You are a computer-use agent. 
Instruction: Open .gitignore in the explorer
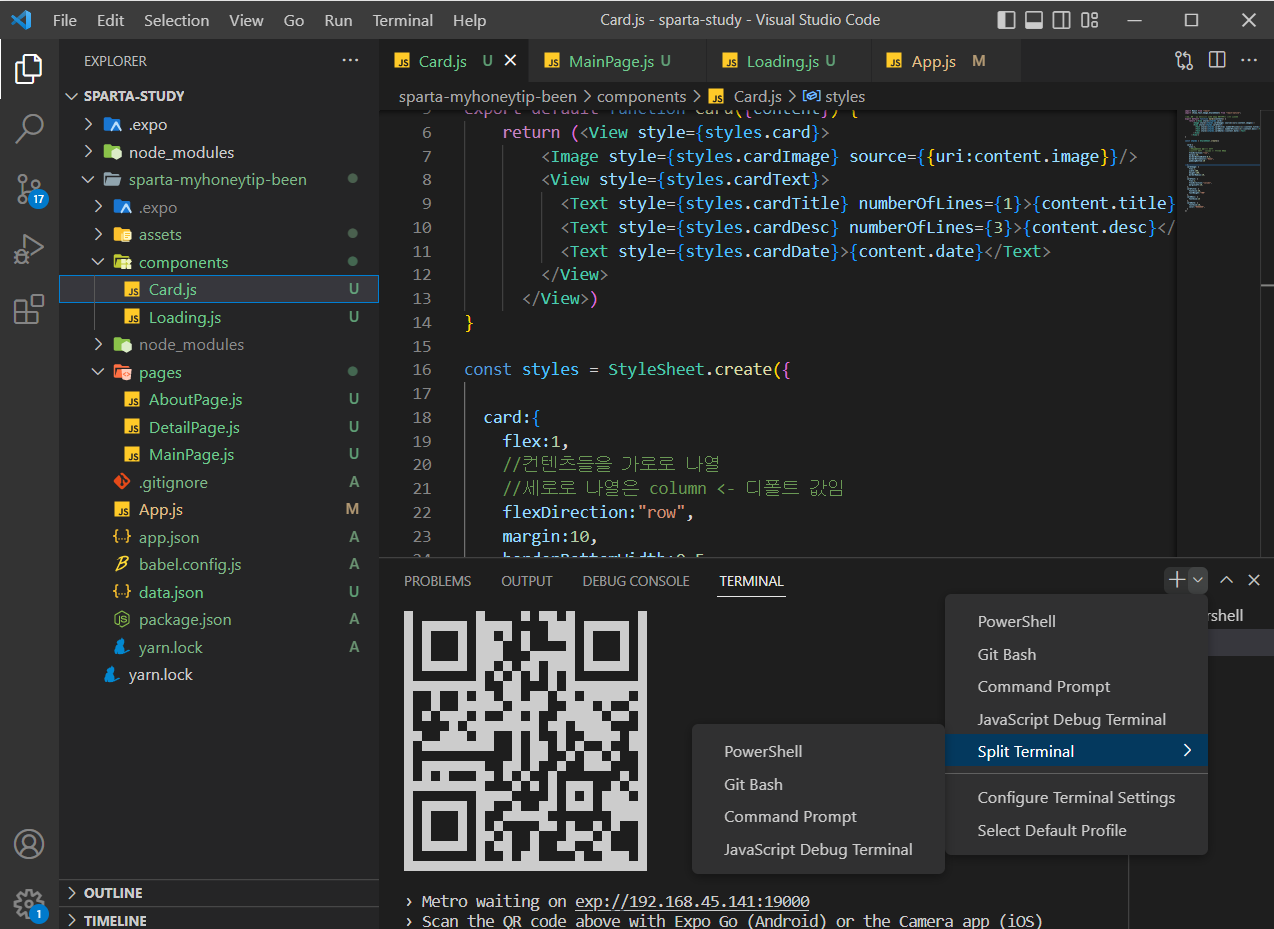click(219, 482)
